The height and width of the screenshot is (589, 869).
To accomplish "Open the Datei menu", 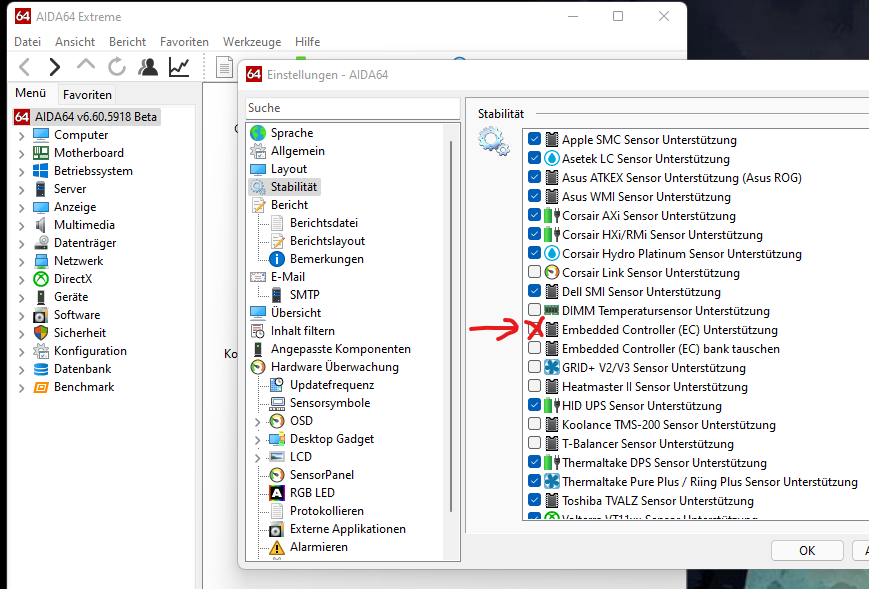I will point(28,42).
